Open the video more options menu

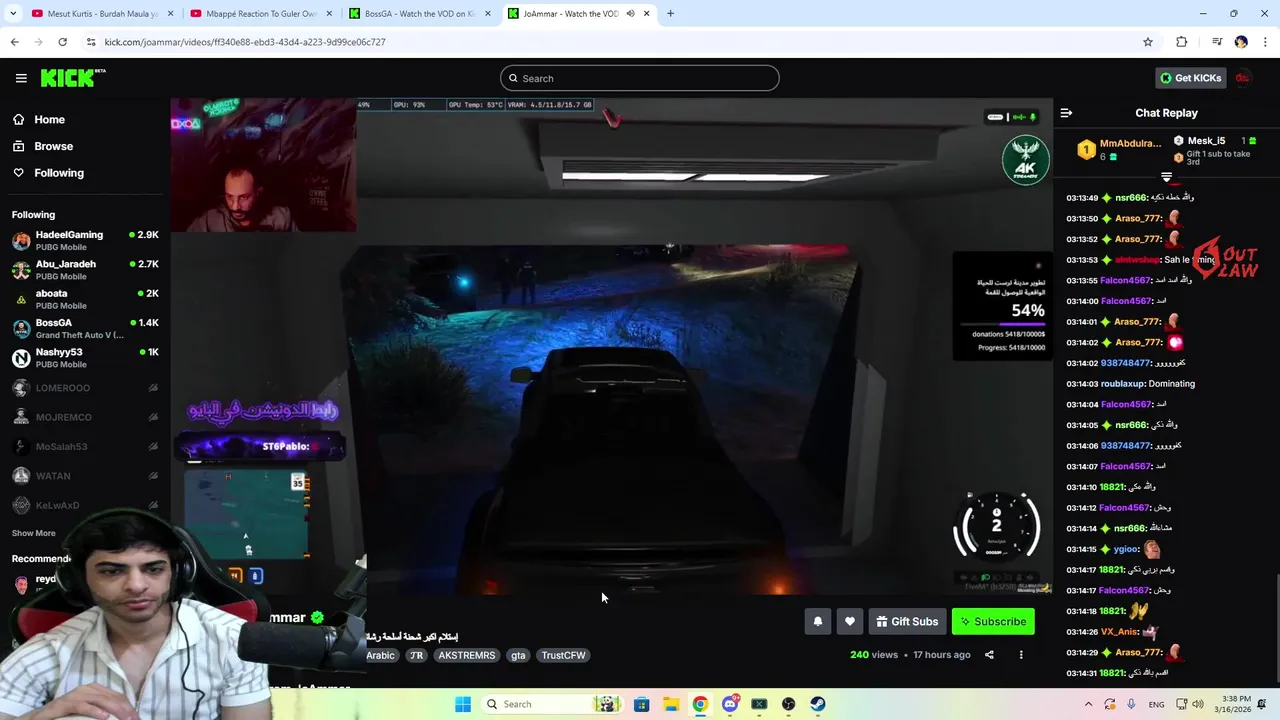(1021, 655)
